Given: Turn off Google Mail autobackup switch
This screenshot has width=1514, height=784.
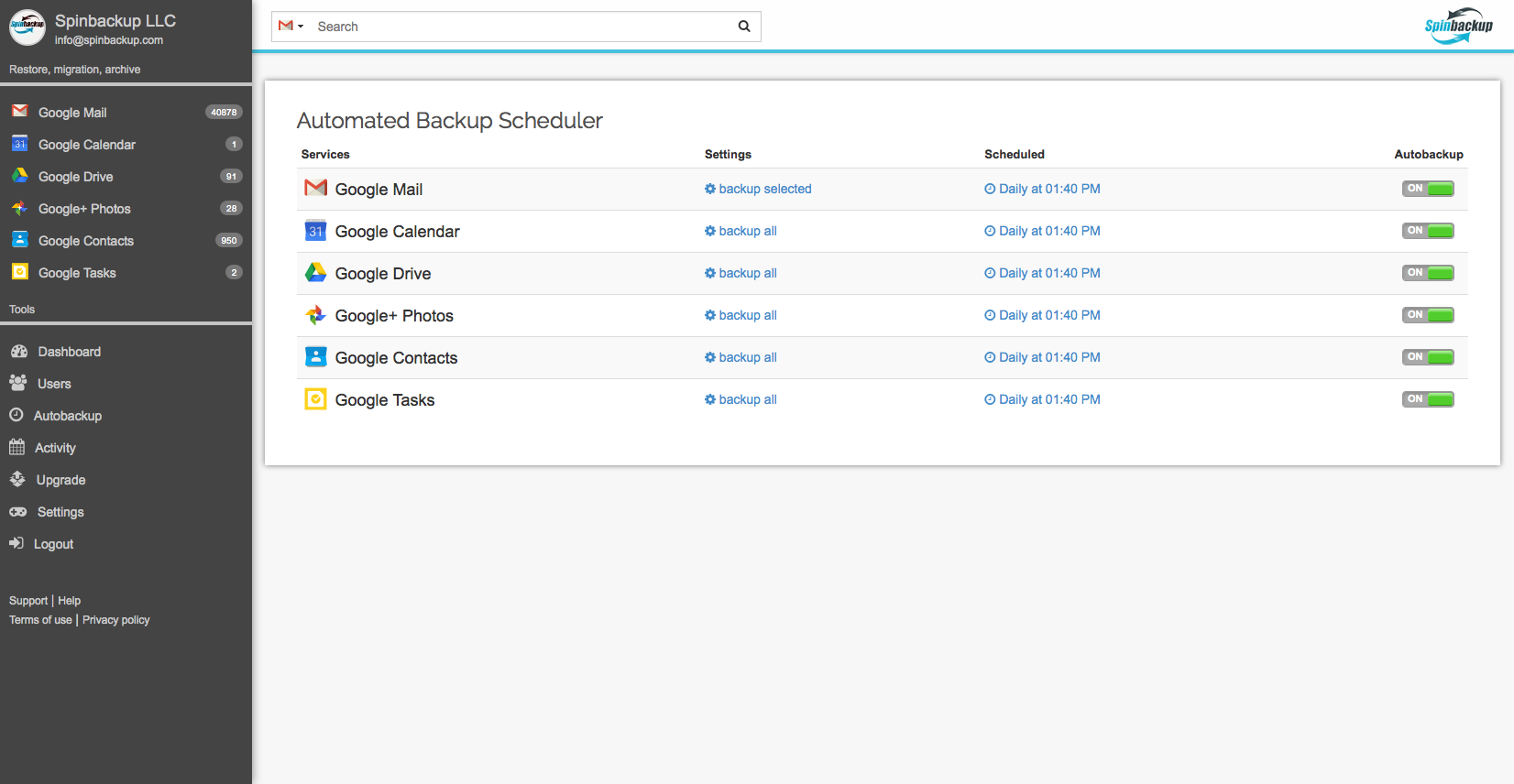Looking at the screenshot, I should [1428, 189].
